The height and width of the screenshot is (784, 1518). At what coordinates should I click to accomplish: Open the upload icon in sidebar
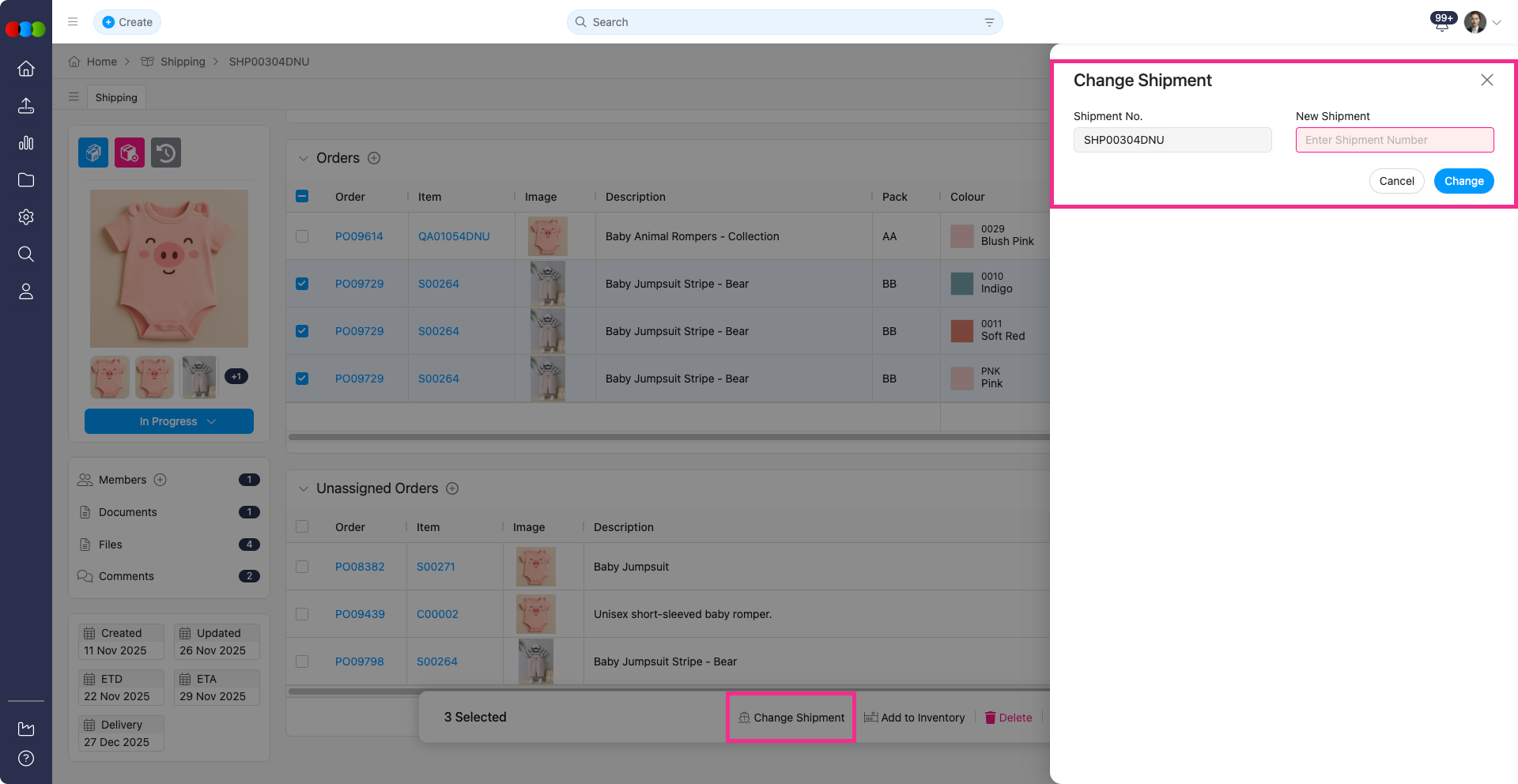click(26, 106)
